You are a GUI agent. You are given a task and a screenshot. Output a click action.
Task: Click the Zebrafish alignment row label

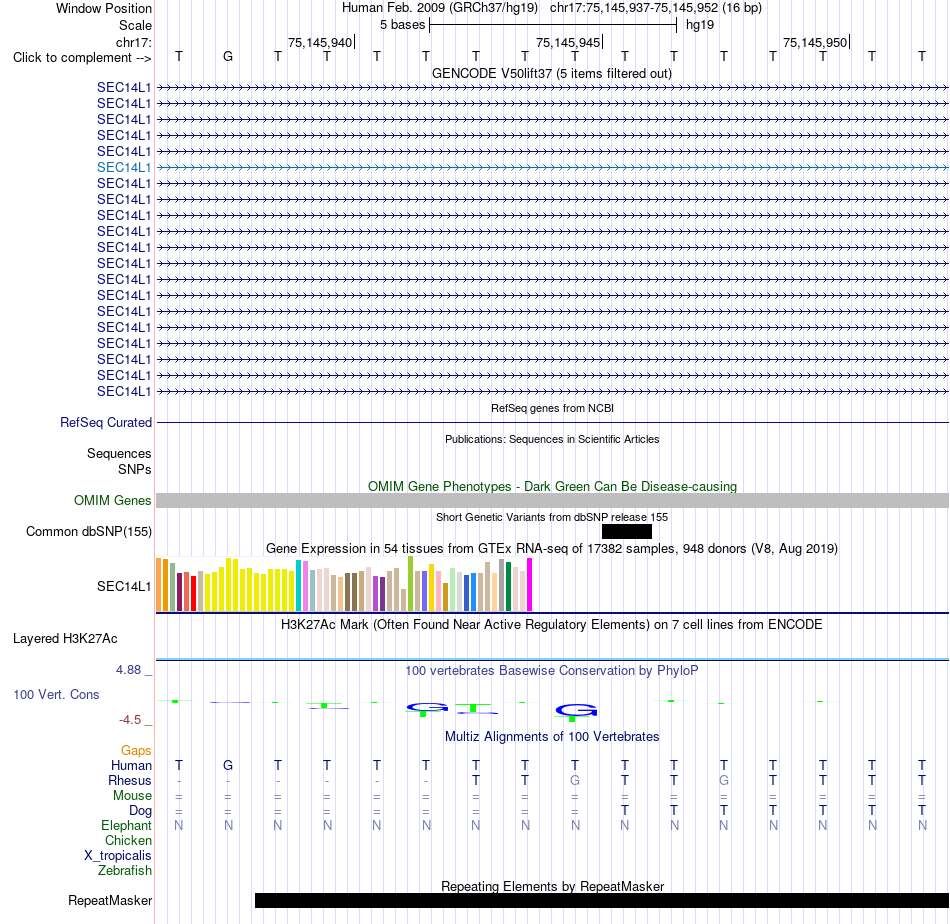tap(125, 870)
